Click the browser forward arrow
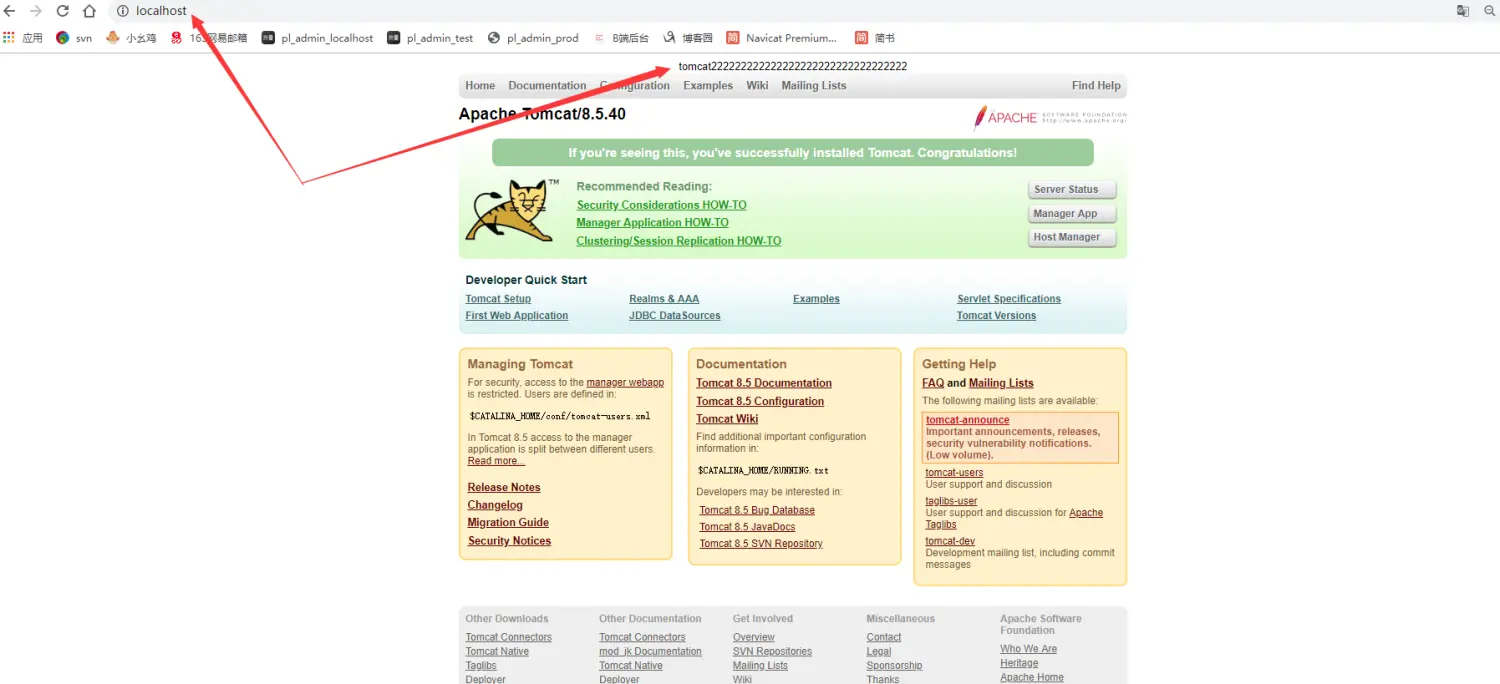The width and height of the screenshot is (1500, 684). coord(36,11)
